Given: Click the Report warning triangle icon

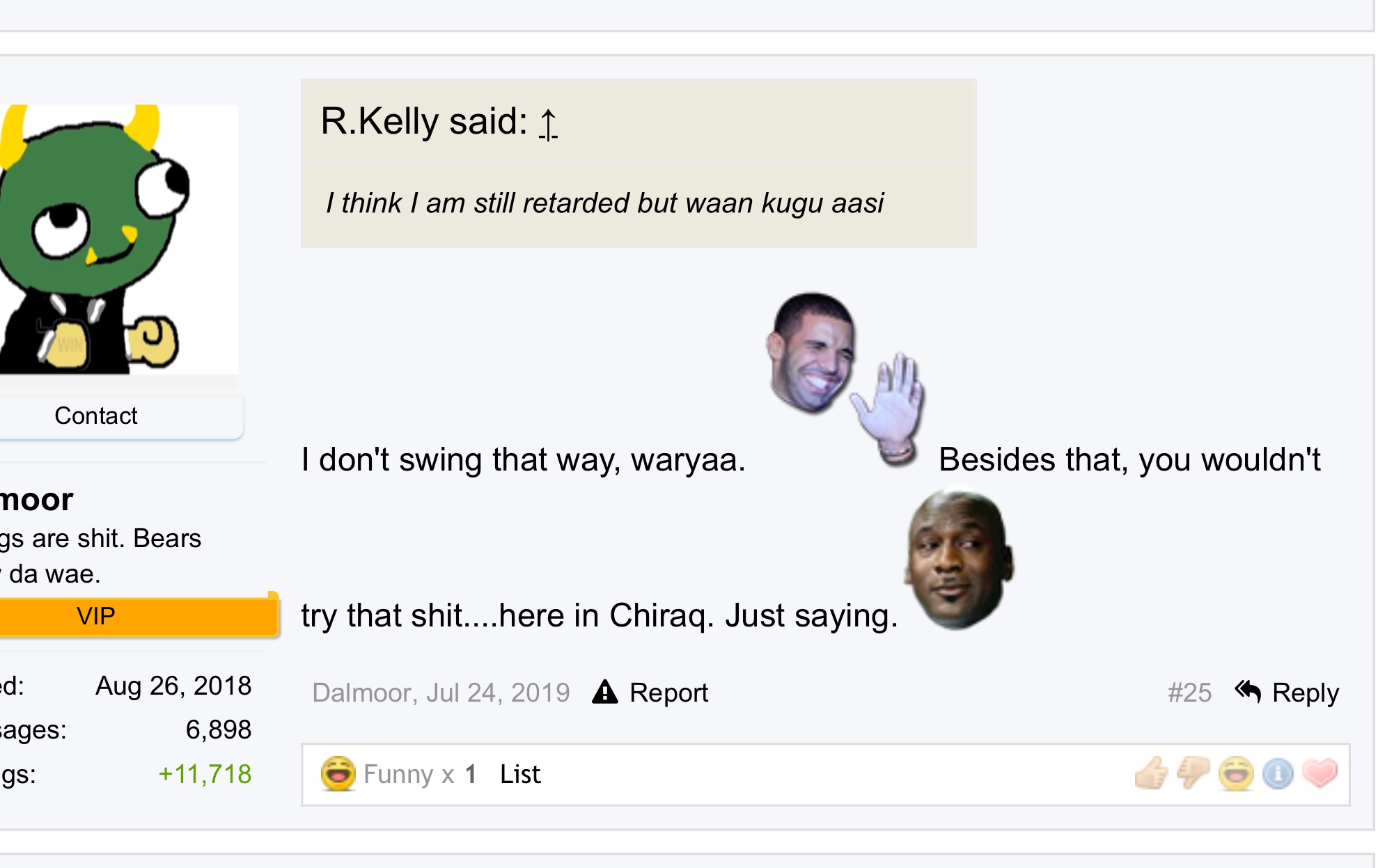Looking at the screenshot, I should point(604,692).
